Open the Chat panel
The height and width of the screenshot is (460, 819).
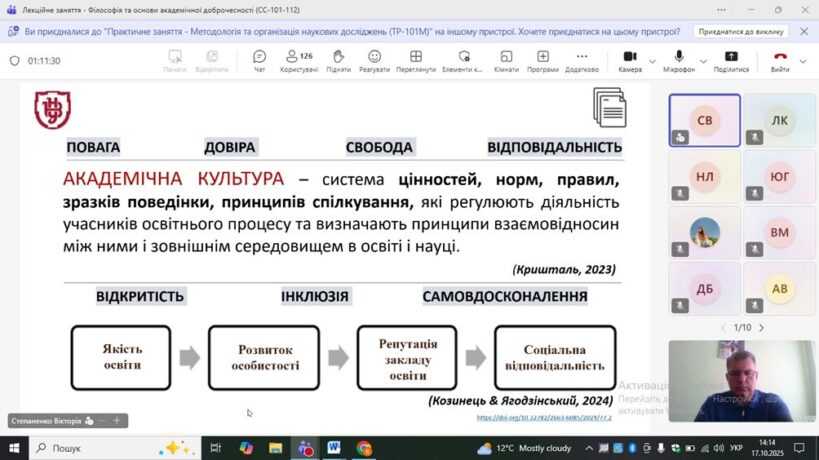(x=260, y=60)
